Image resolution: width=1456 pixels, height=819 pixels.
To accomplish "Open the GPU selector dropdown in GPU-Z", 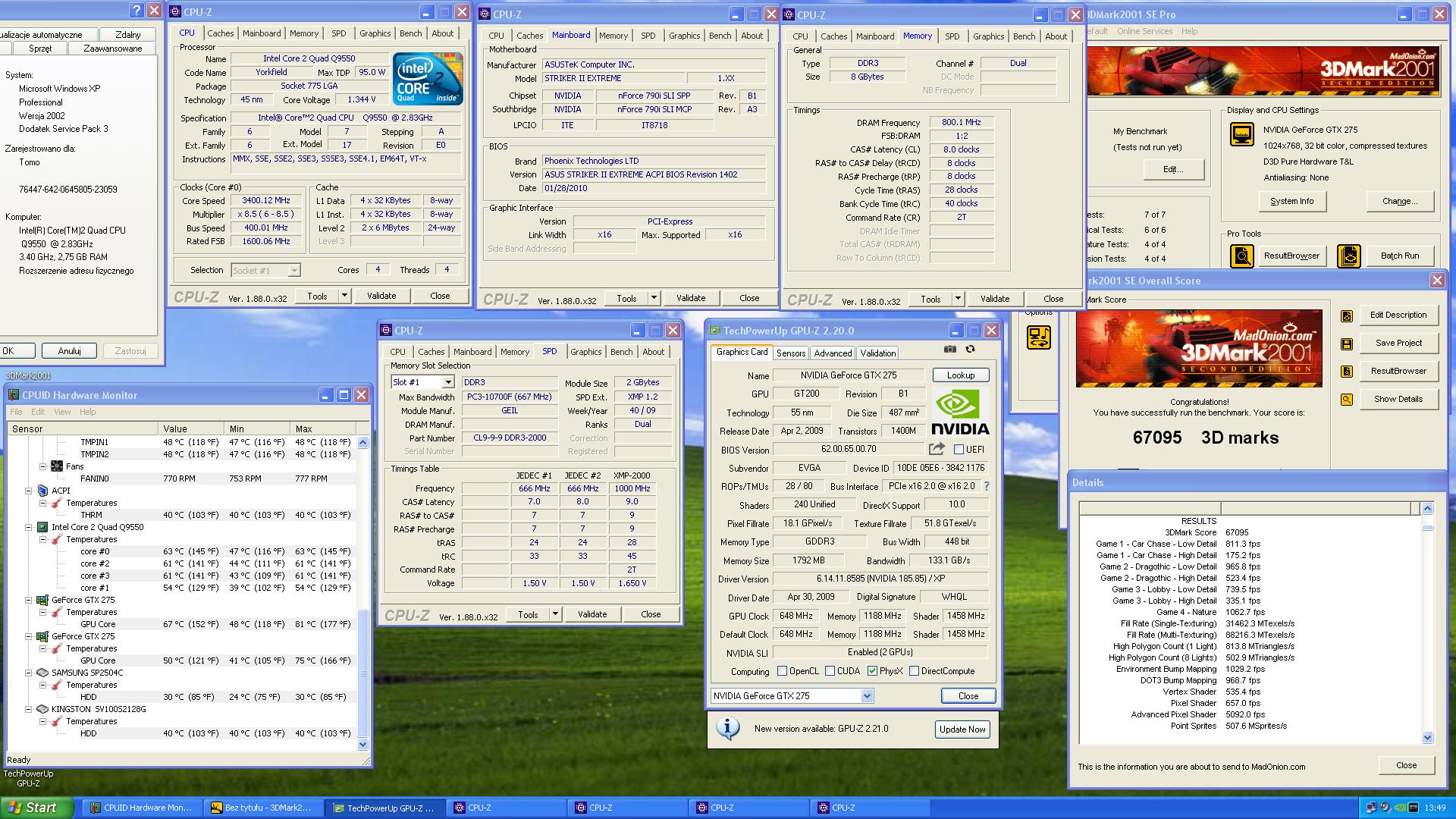I will click(x=867, y=696).
